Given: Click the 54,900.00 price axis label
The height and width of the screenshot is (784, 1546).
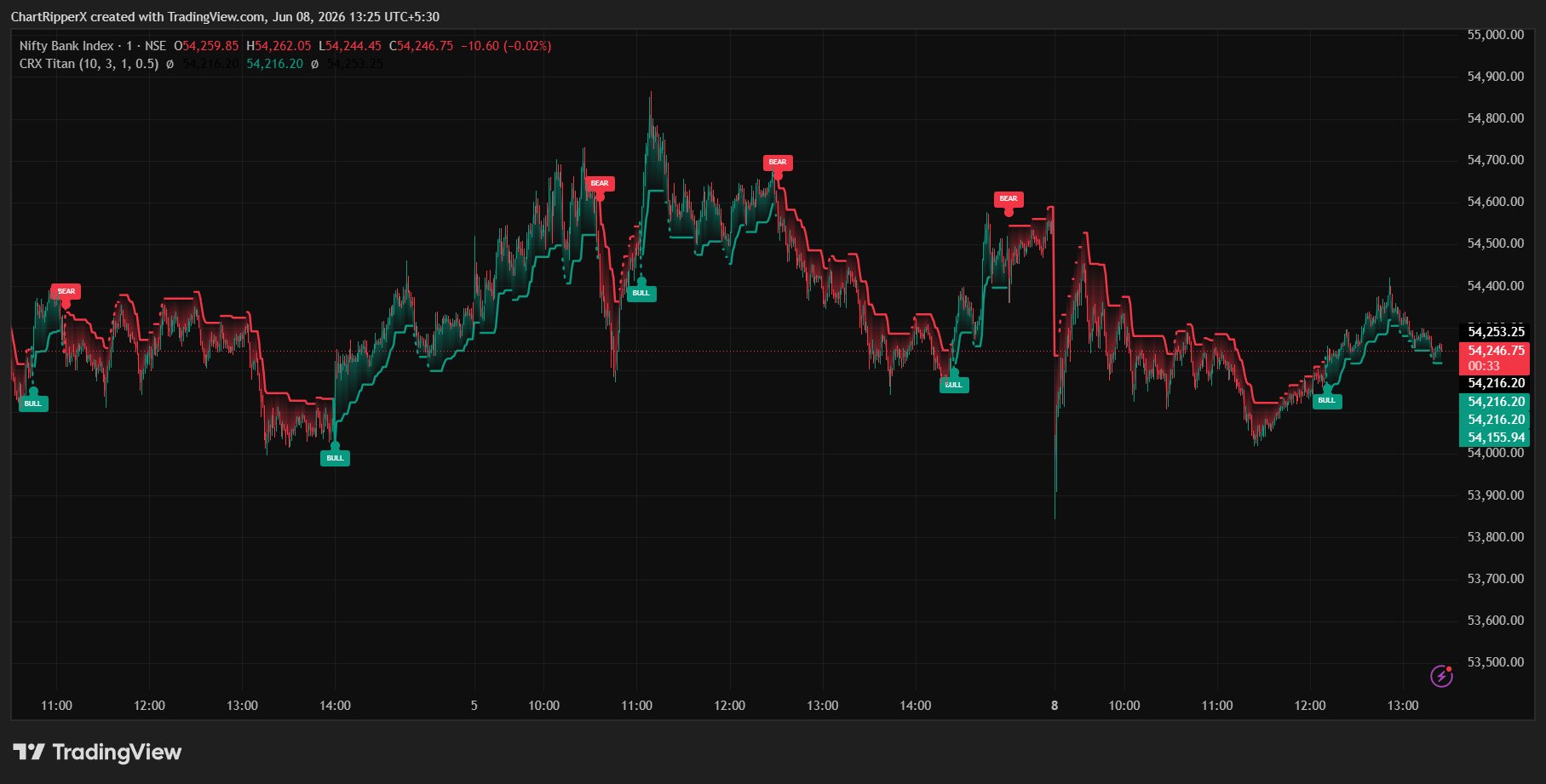Looking at the screenshot, I should click(x=1496, y=77).
